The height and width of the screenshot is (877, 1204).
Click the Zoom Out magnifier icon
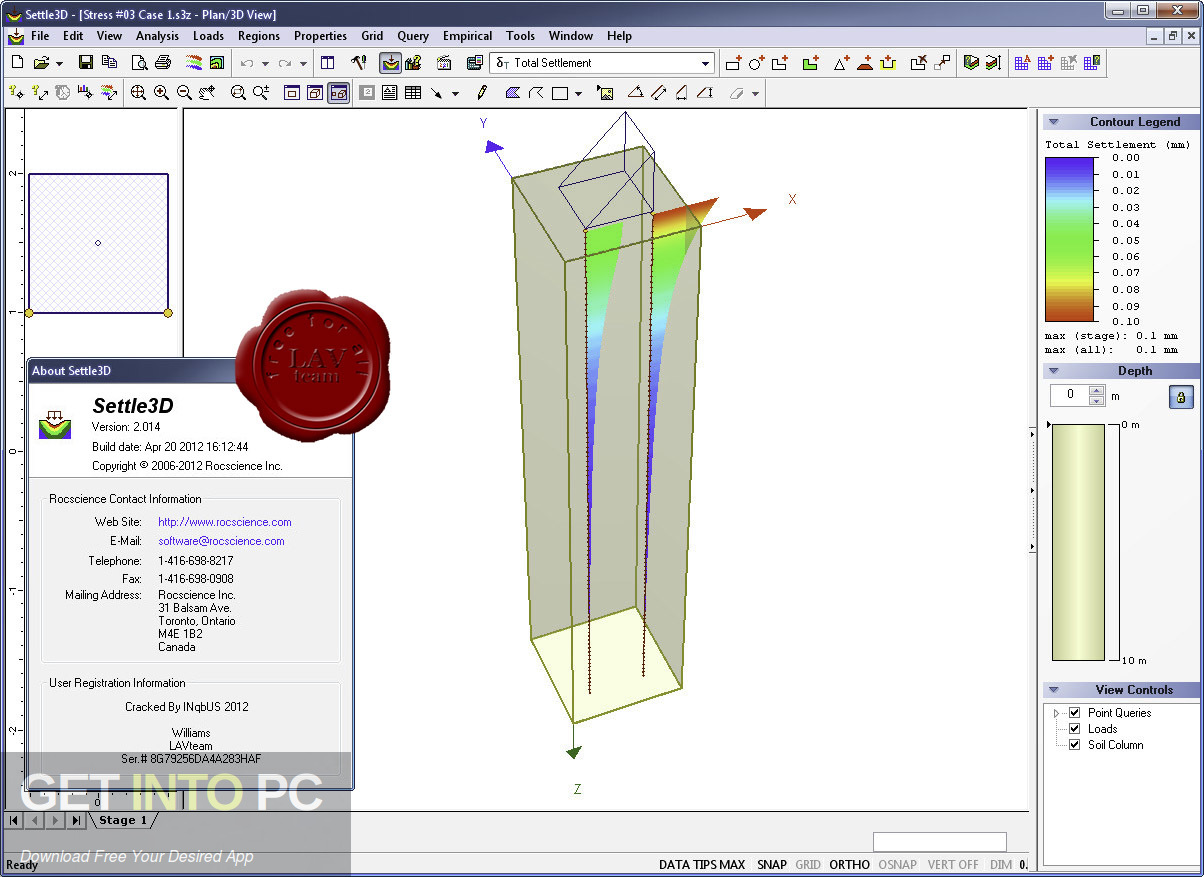pyautogui.click(x=184, y=93)
